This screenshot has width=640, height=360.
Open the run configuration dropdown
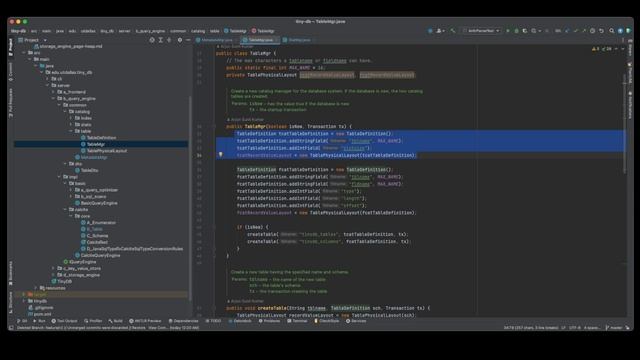tap(481, 31)
